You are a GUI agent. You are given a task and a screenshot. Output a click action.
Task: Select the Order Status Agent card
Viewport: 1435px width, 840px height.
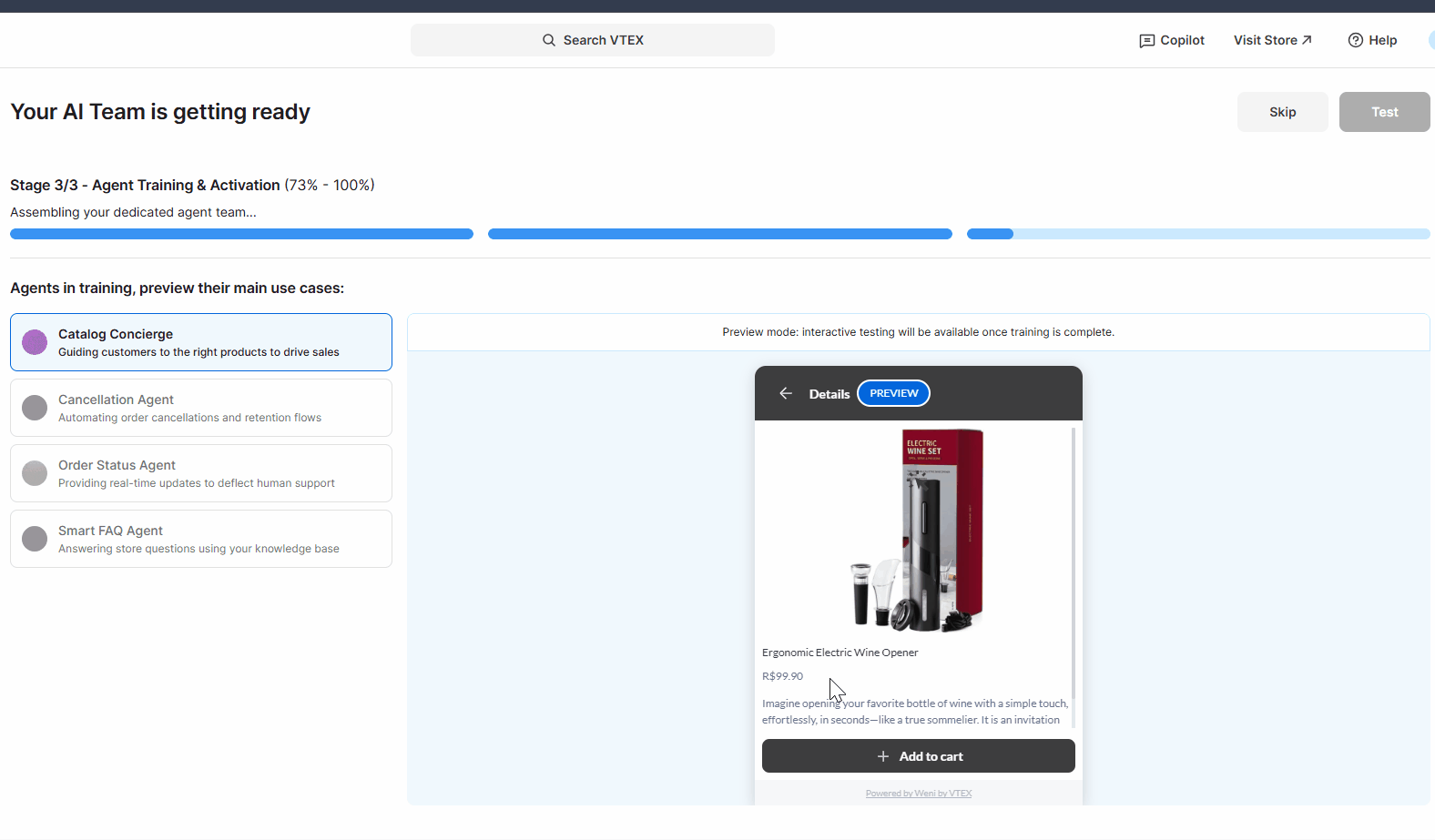pos(201,473)
